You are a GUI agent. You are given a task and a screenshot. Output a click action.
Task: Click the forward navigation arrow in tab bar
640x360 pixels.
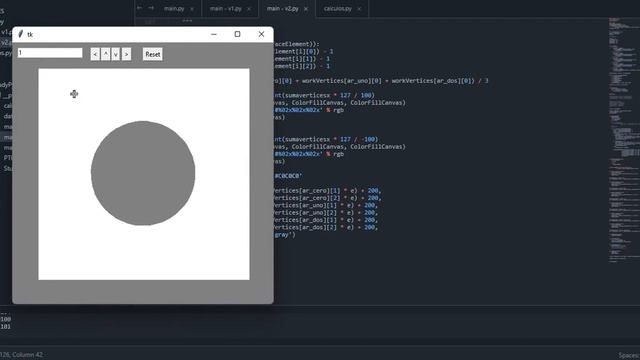click(x=151, y=8)
